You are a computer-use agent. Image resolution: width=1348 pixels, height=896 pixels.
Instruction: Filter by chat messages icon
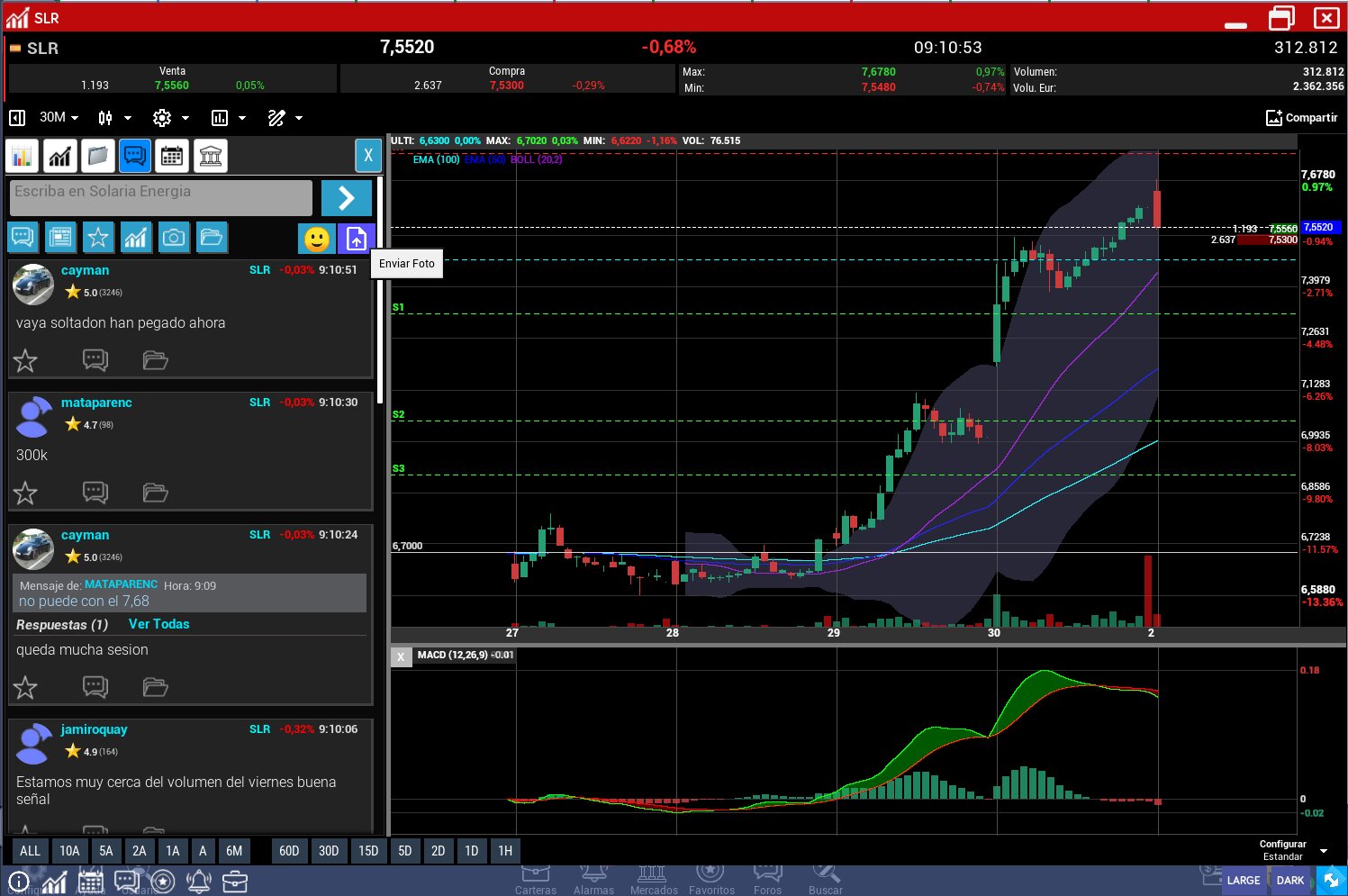(x=23, y=238)
